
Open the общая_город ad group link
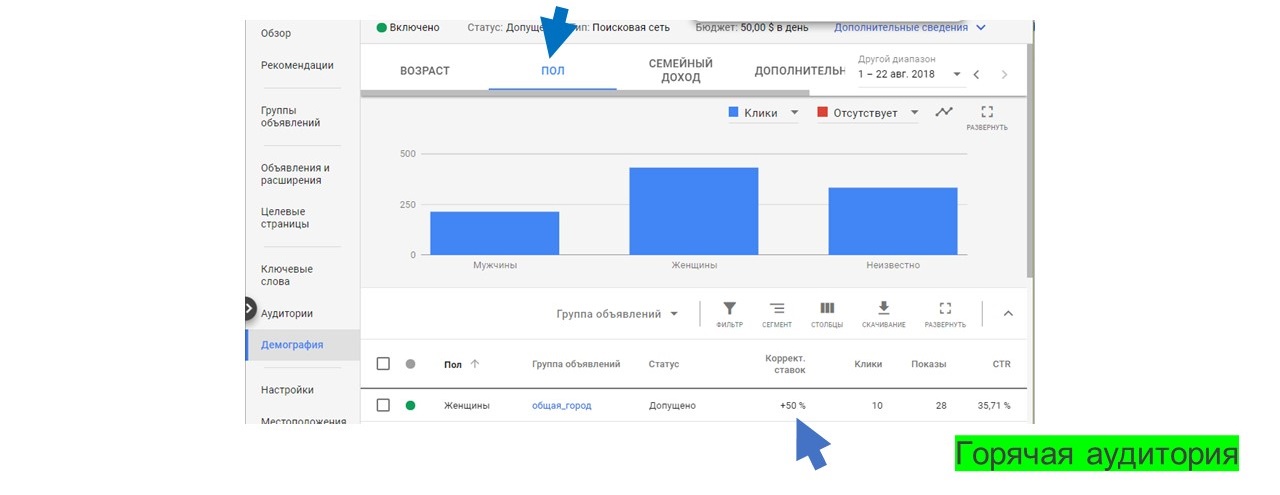562,405
